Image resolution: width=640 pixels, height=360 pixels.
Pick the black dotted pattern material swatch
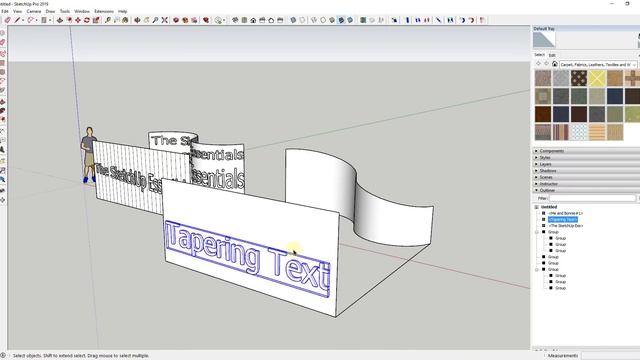[x=579, y=78]
